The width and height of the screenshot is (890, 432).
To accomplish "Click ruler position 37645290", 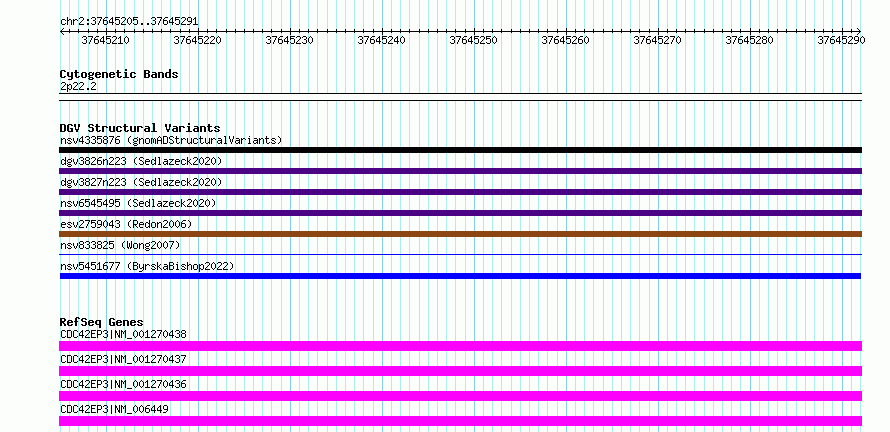I will pyautogui.click(x=841, y=40).
